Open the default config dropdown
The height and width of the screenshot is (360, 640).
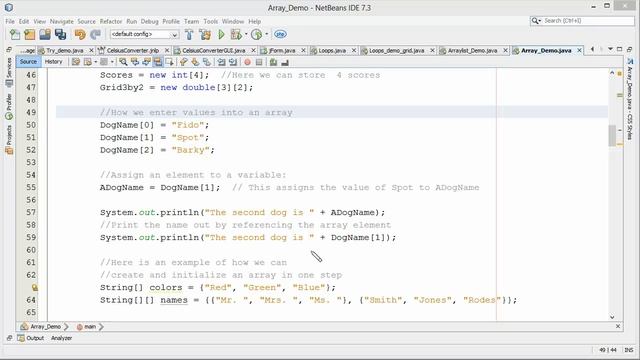(144, 34)
